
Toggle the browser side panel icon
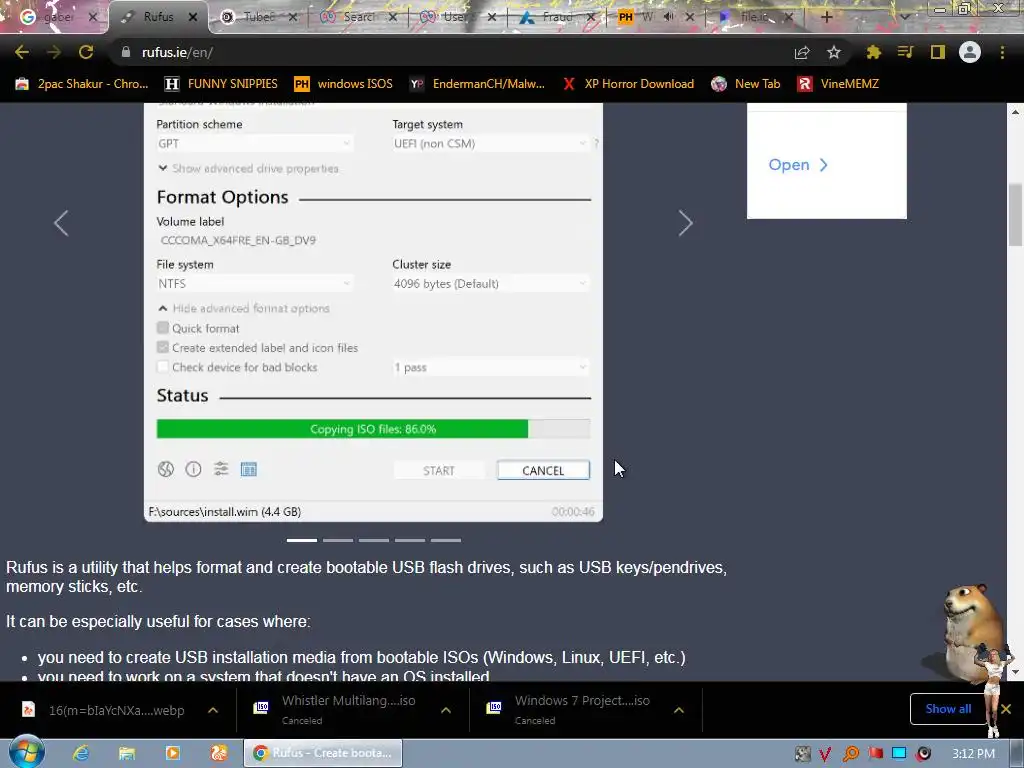click(x=938, y=52)
